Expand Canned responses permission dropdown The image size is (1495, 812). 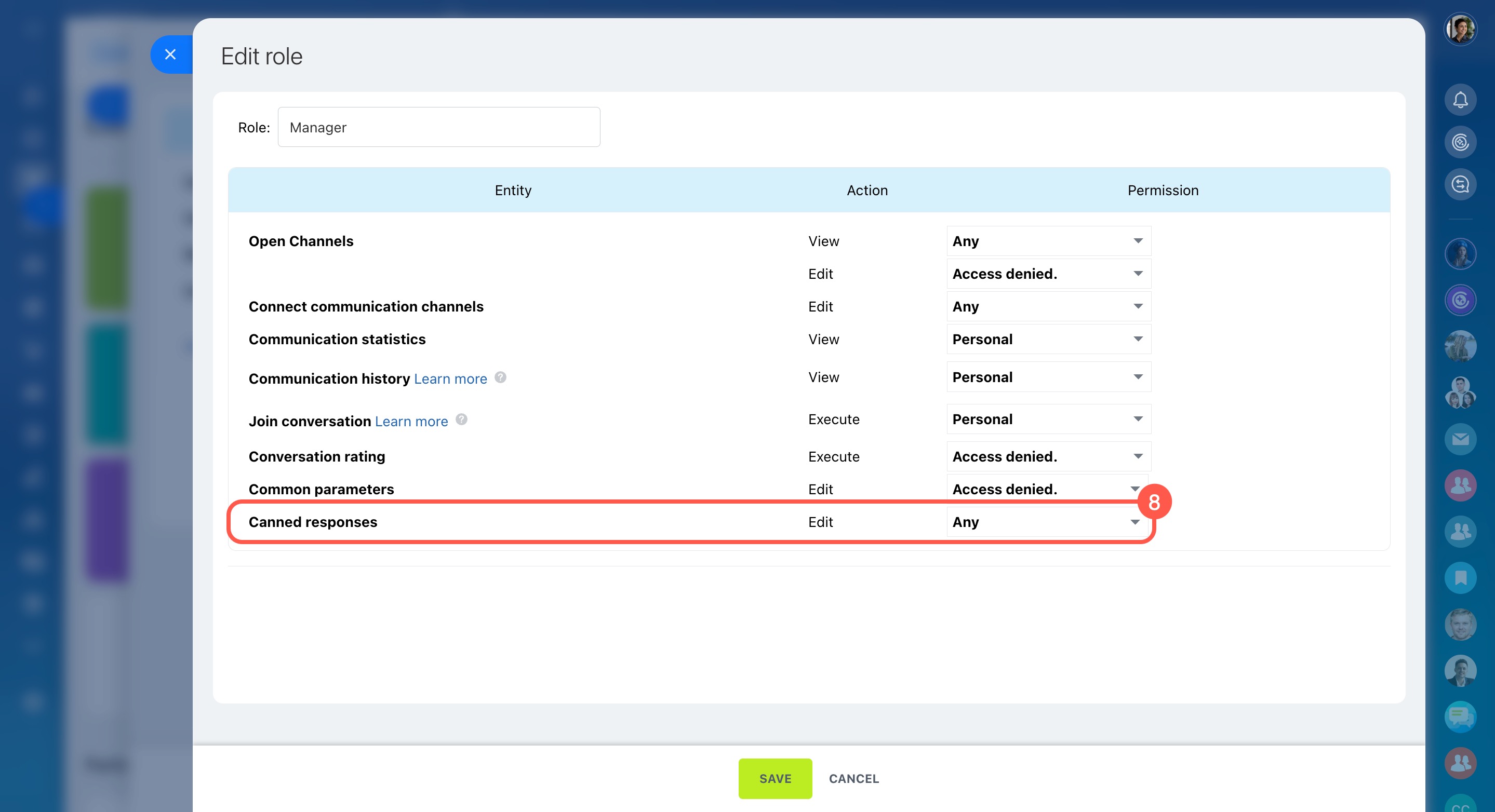(1045, 522)
